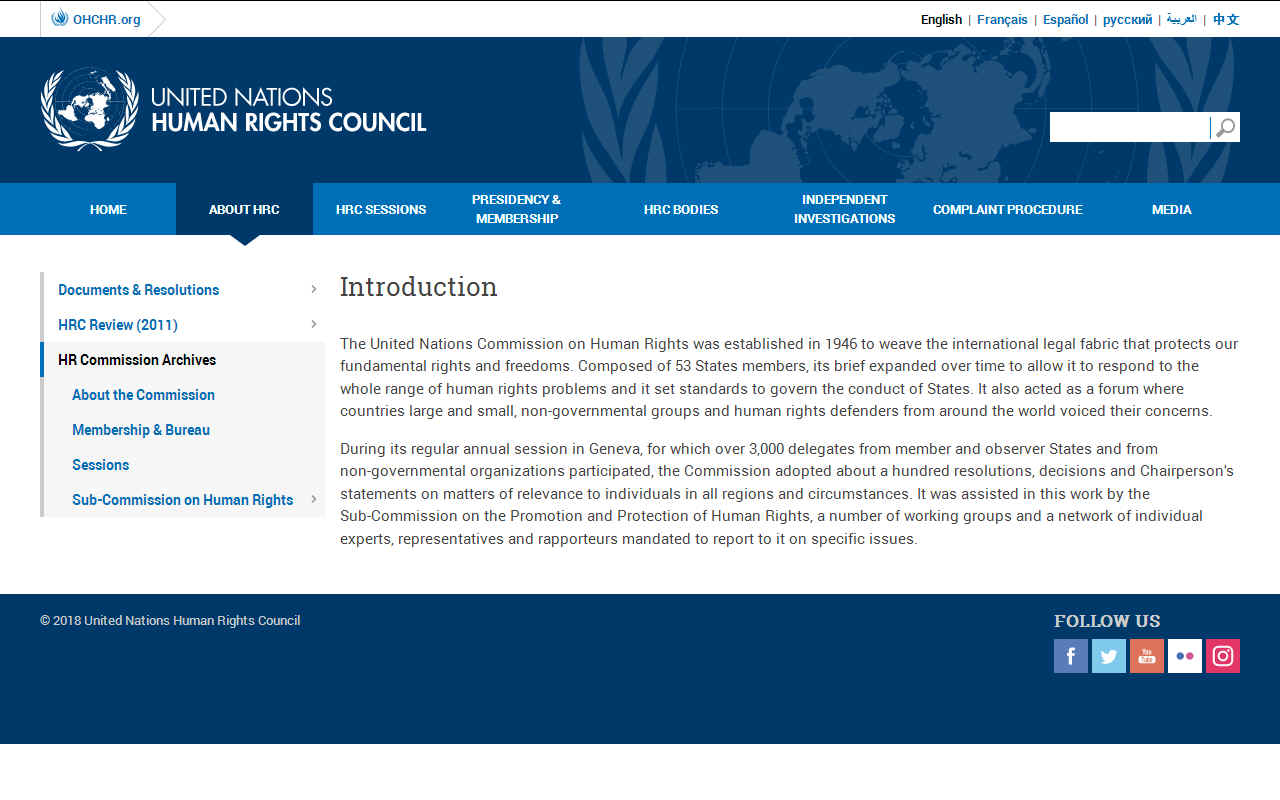
Task: Switch language to русский
Action: click(1127, 19)
